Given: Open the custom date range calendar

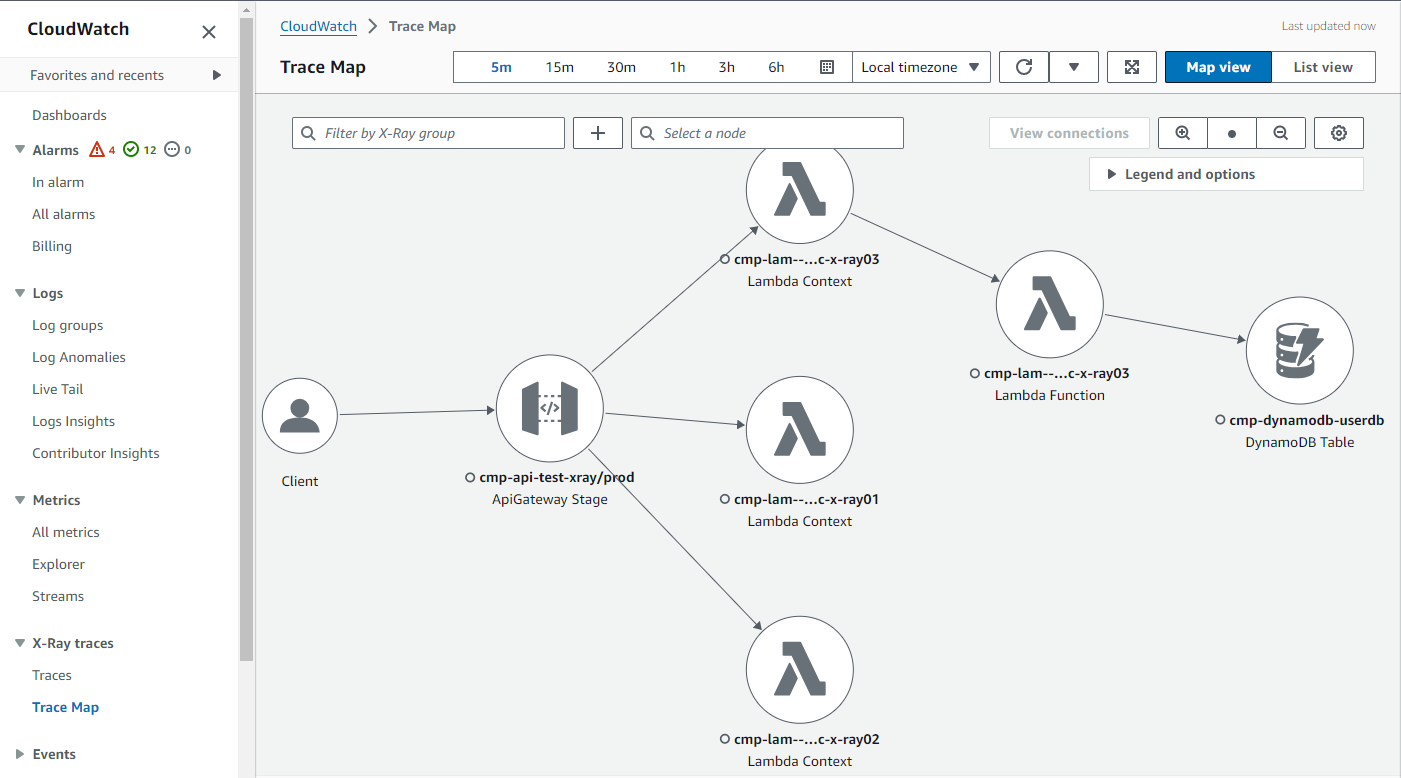Looking at the screenshot, I should click(826, 67).
